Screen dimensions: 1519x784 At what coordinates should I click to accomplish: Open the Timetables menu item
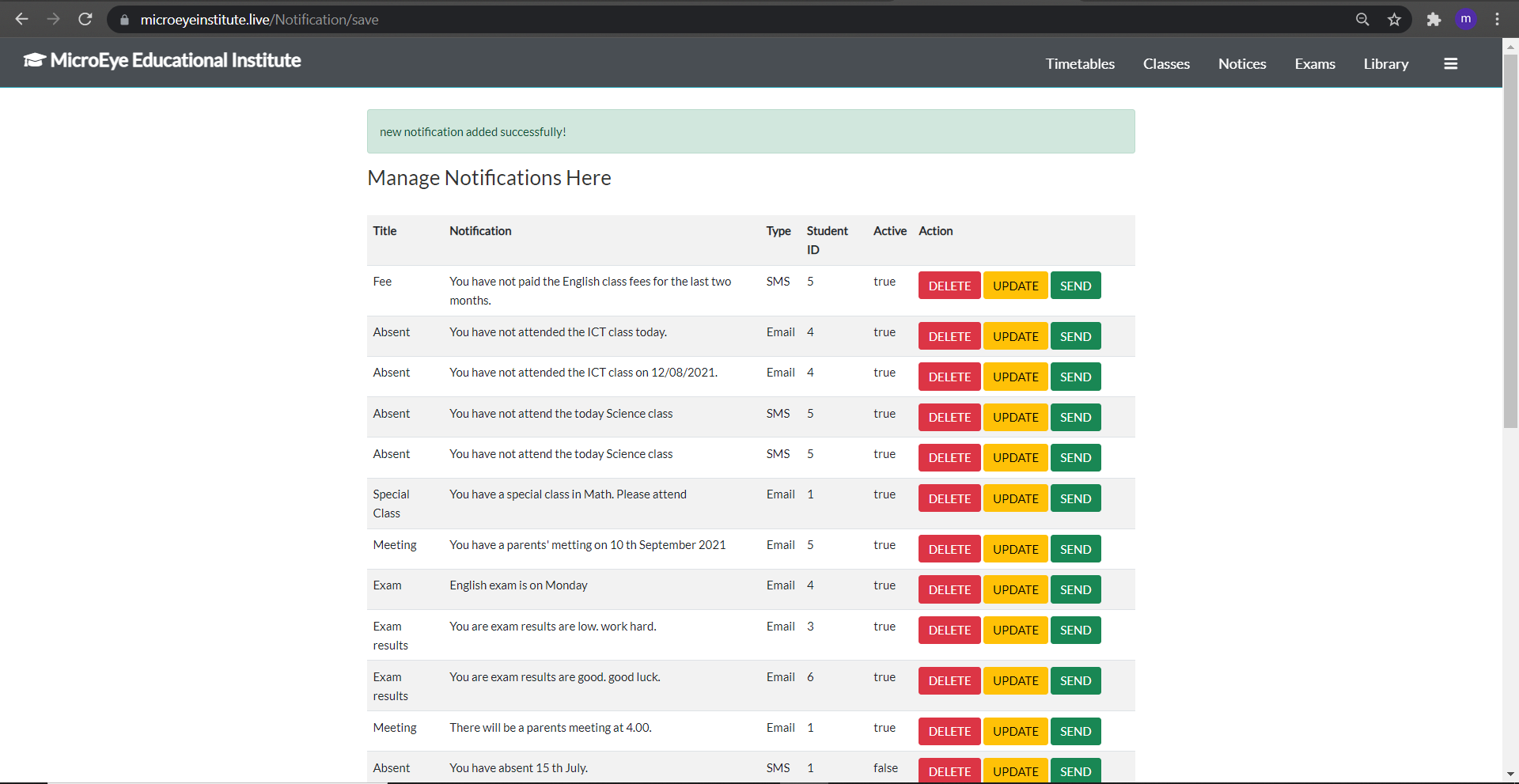(x=1080, y=63)
